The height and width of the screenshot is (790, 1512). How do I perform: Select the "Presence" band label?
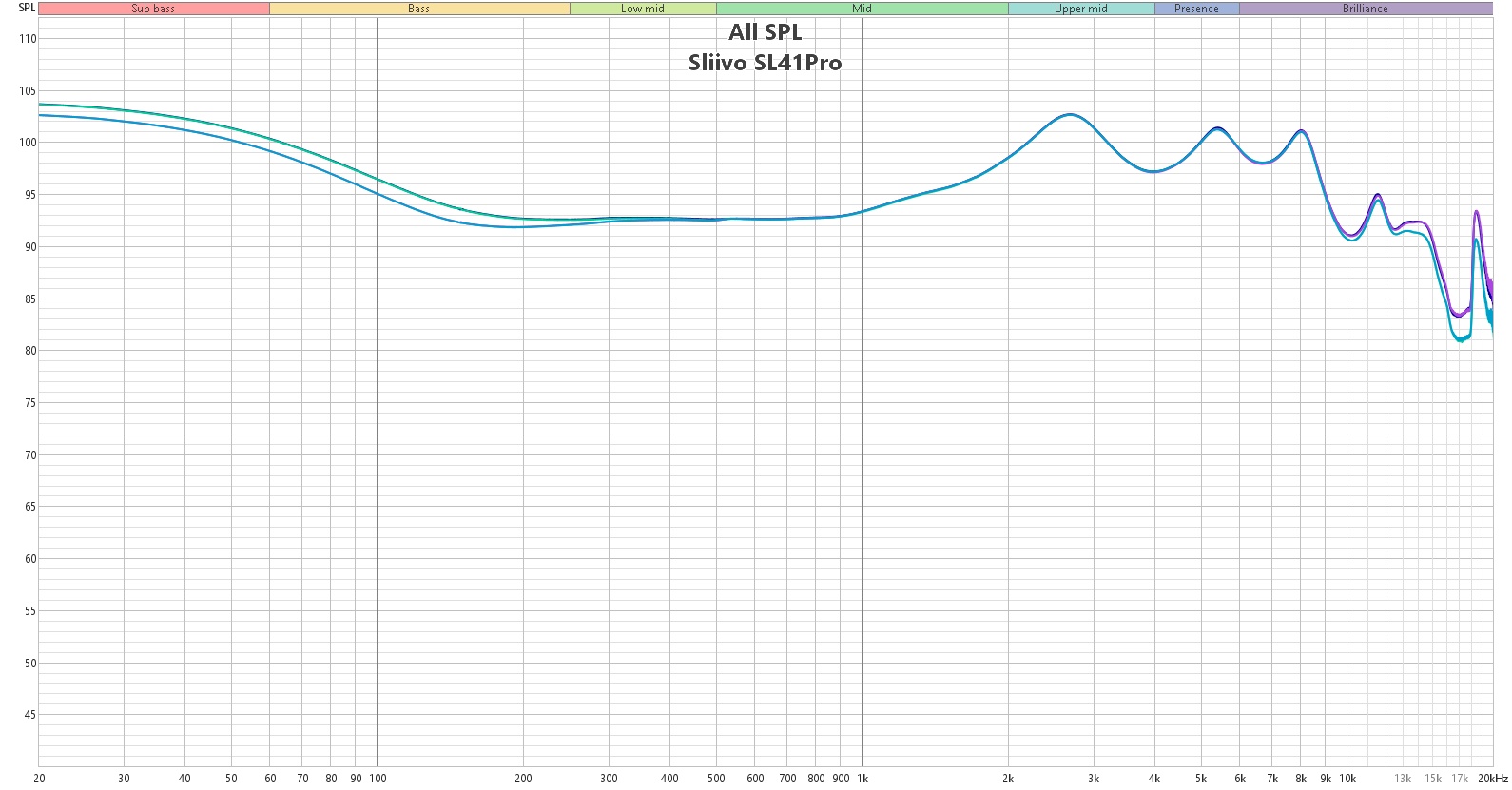[1196, 9]
